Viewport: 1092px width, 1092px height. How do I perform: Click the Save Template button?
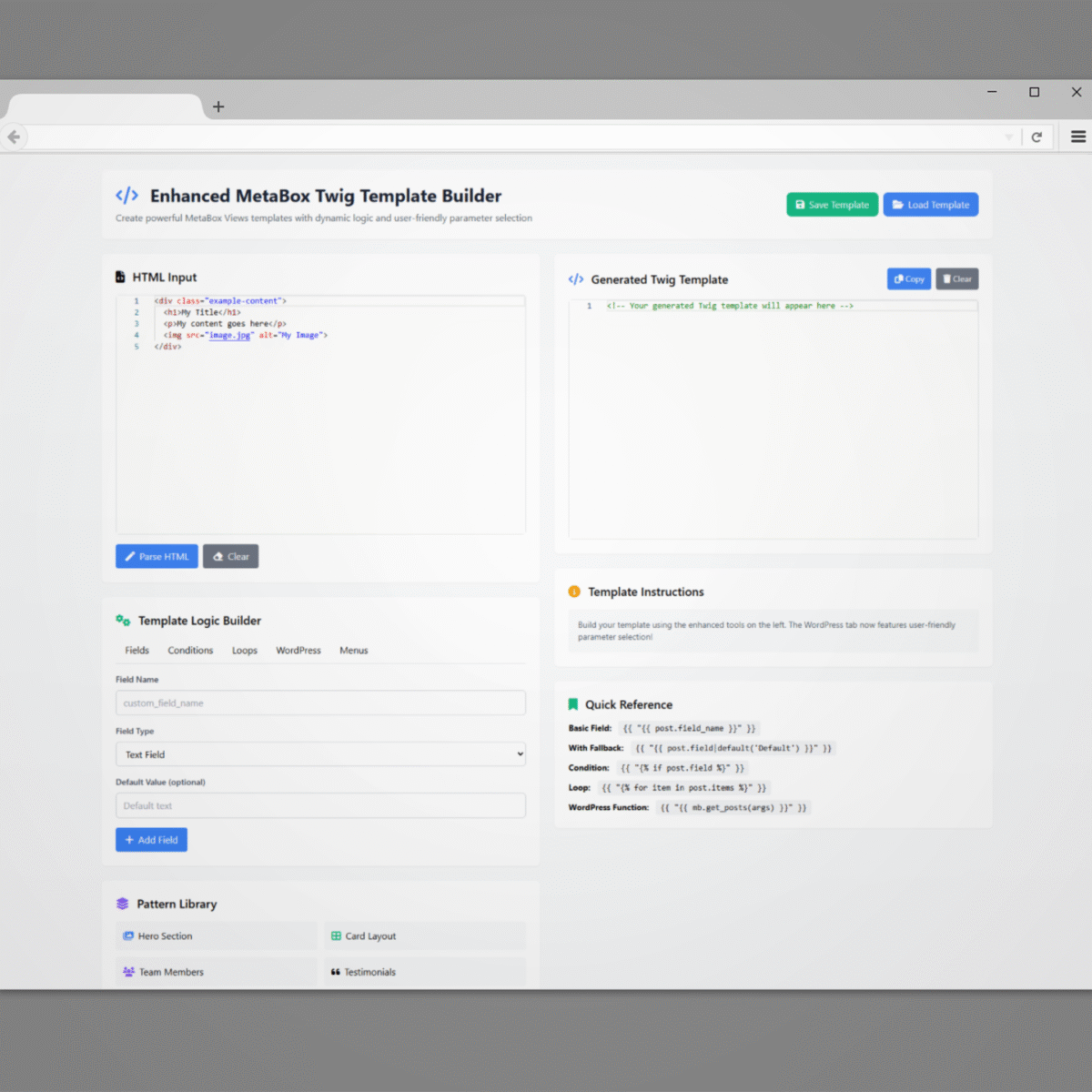click(832, 205)
